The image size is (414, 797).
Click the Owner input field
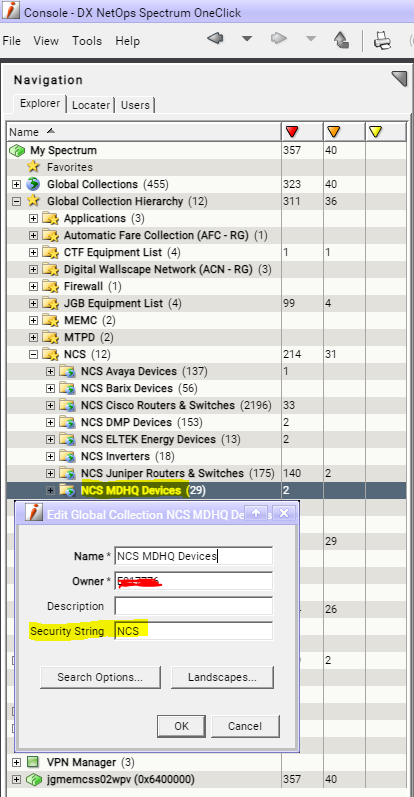(x=194, y=581)
